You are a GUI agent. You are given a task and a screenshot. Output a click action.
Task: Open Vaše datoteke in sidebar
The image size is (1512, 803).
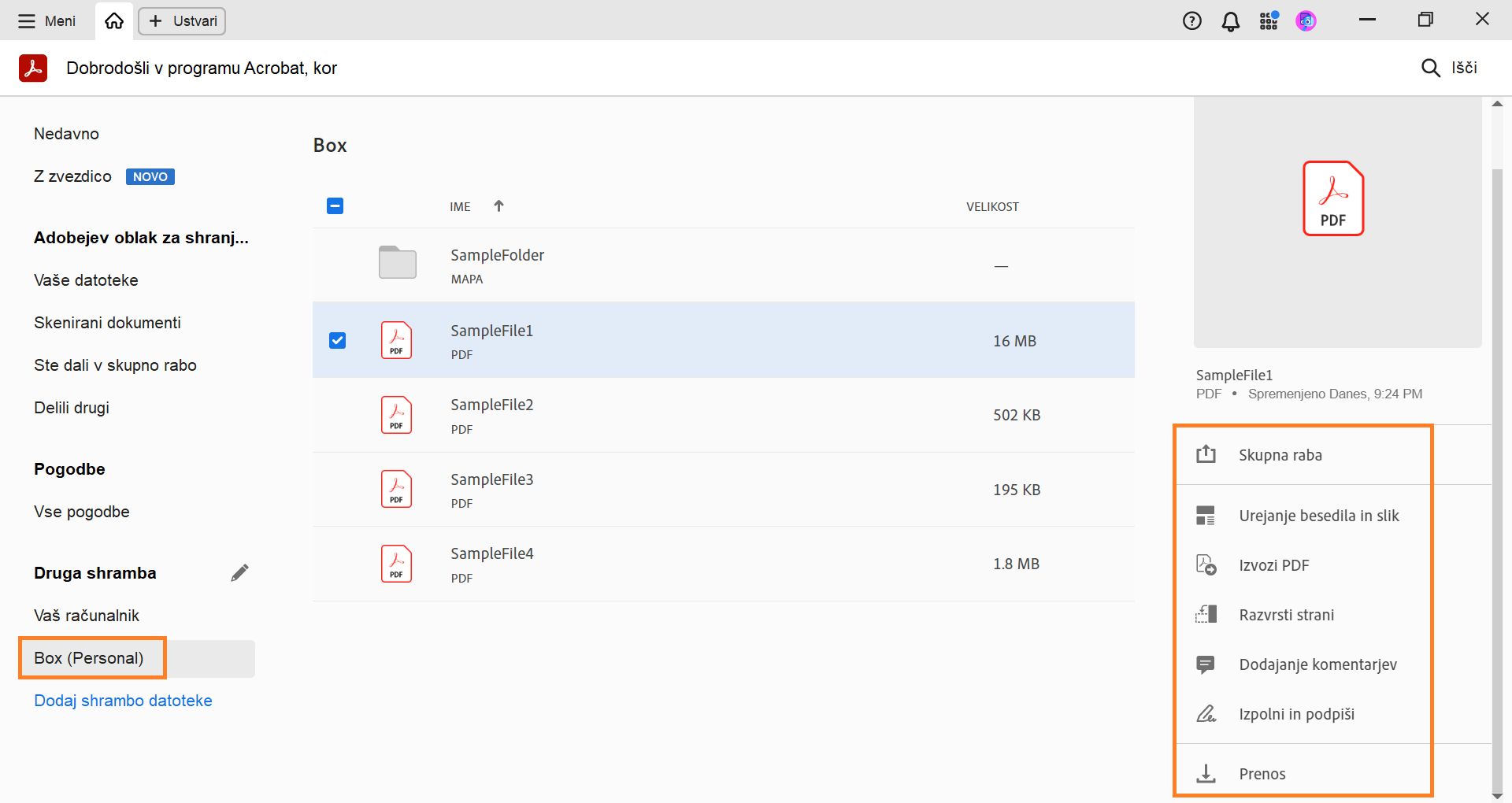pyautogui.click(x=86, y=280)
